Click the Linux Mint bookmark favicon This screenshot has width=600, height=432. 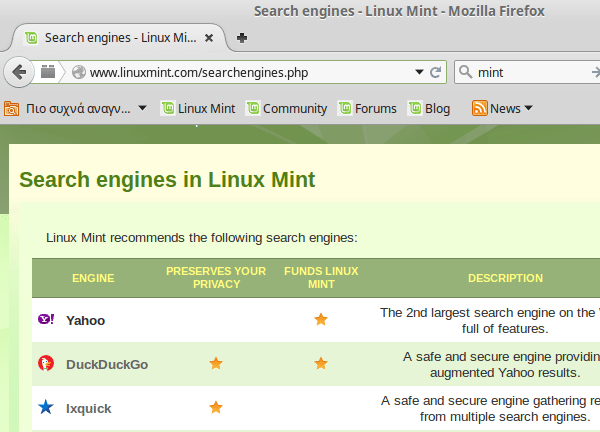pos(168,108)
